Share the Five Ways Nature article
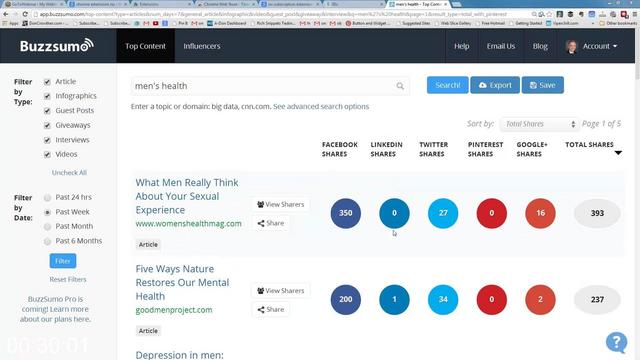 [271, 310]
